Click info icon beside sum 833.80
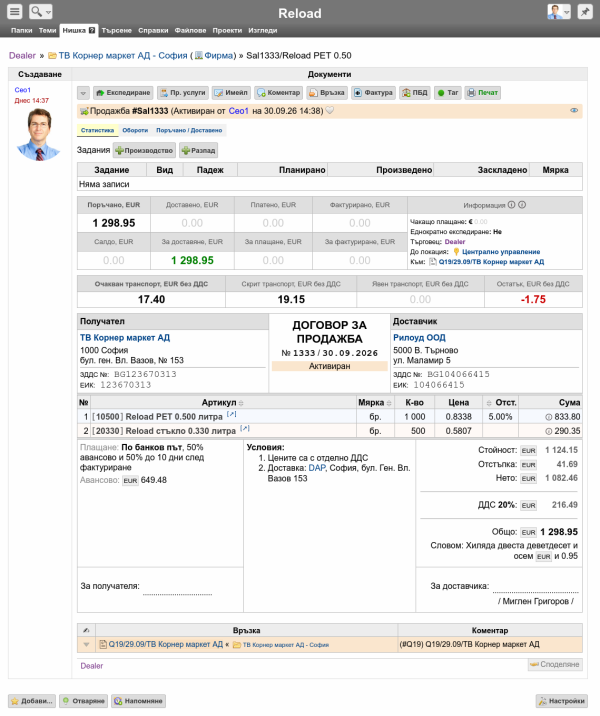Viewport: 600px width, 716px height. coord(548,417)
